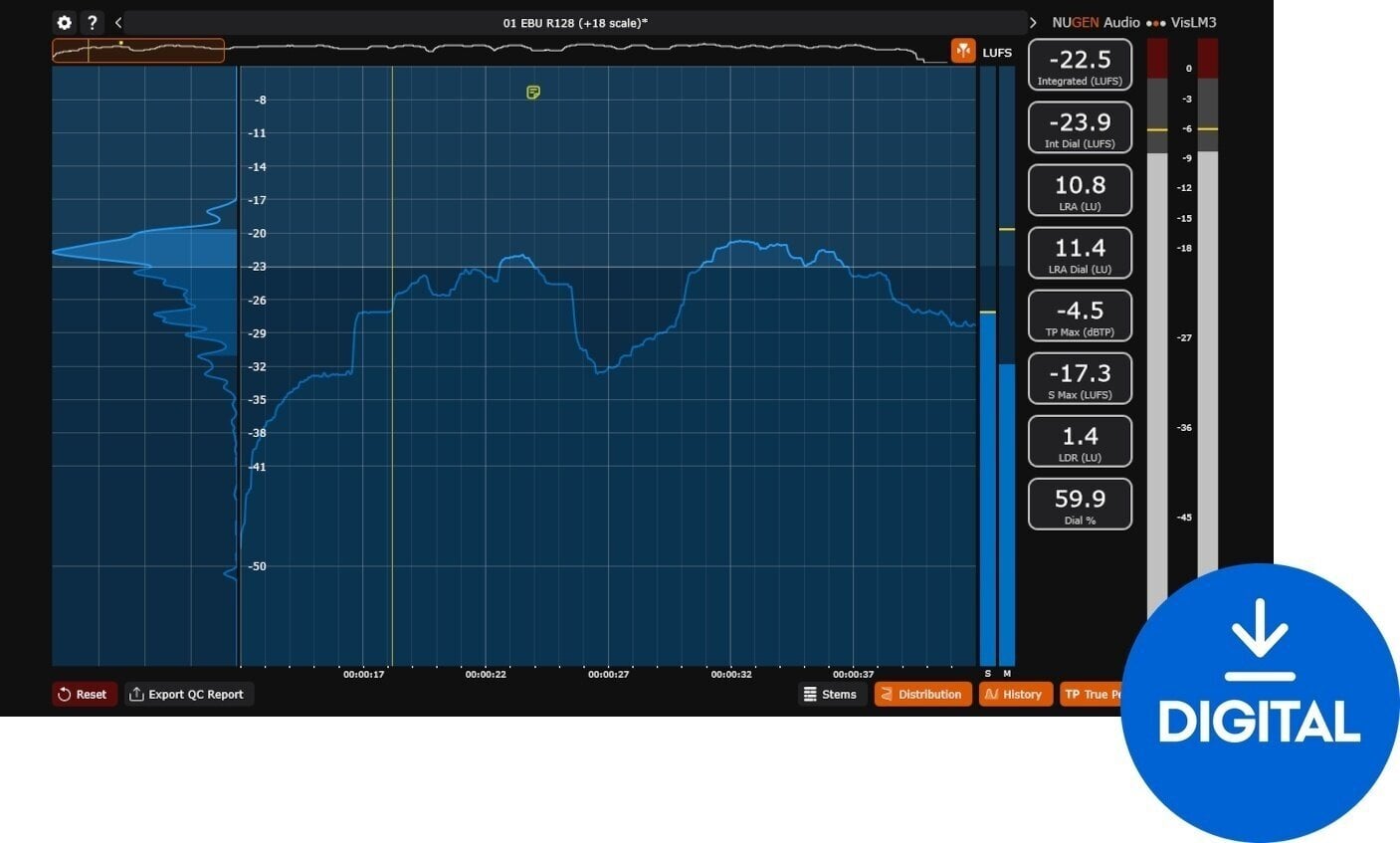Click the LRA Dial (LU) 11.4 readout
This screenshot has height=843, width=1400.
tap(1080, 253)
